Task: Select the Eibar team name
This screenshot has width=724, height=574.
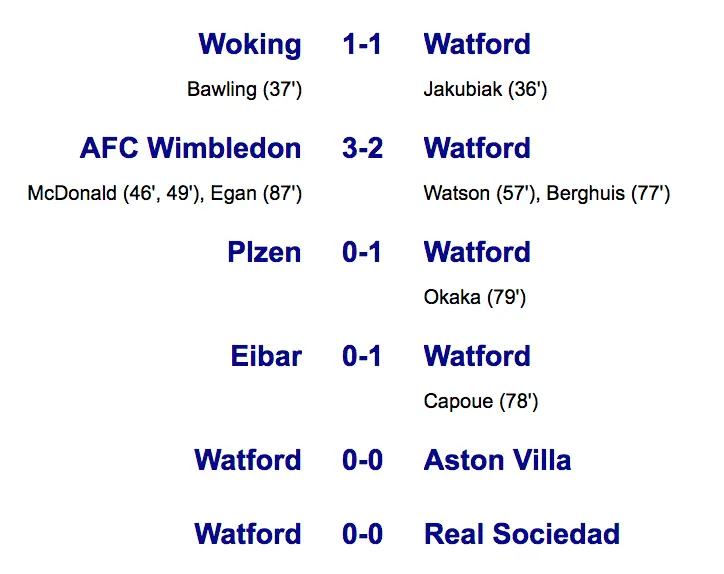Action: [x=266, y=357]
